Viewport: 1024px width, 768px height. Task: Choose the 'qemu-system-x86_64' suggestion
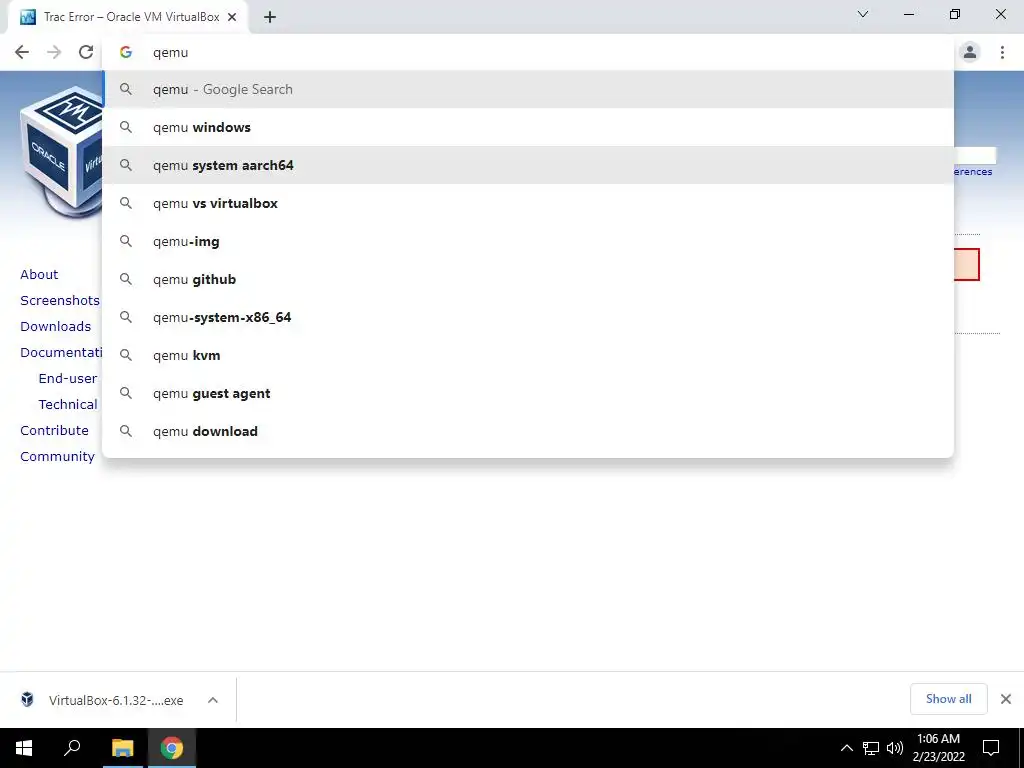point(528,317)
